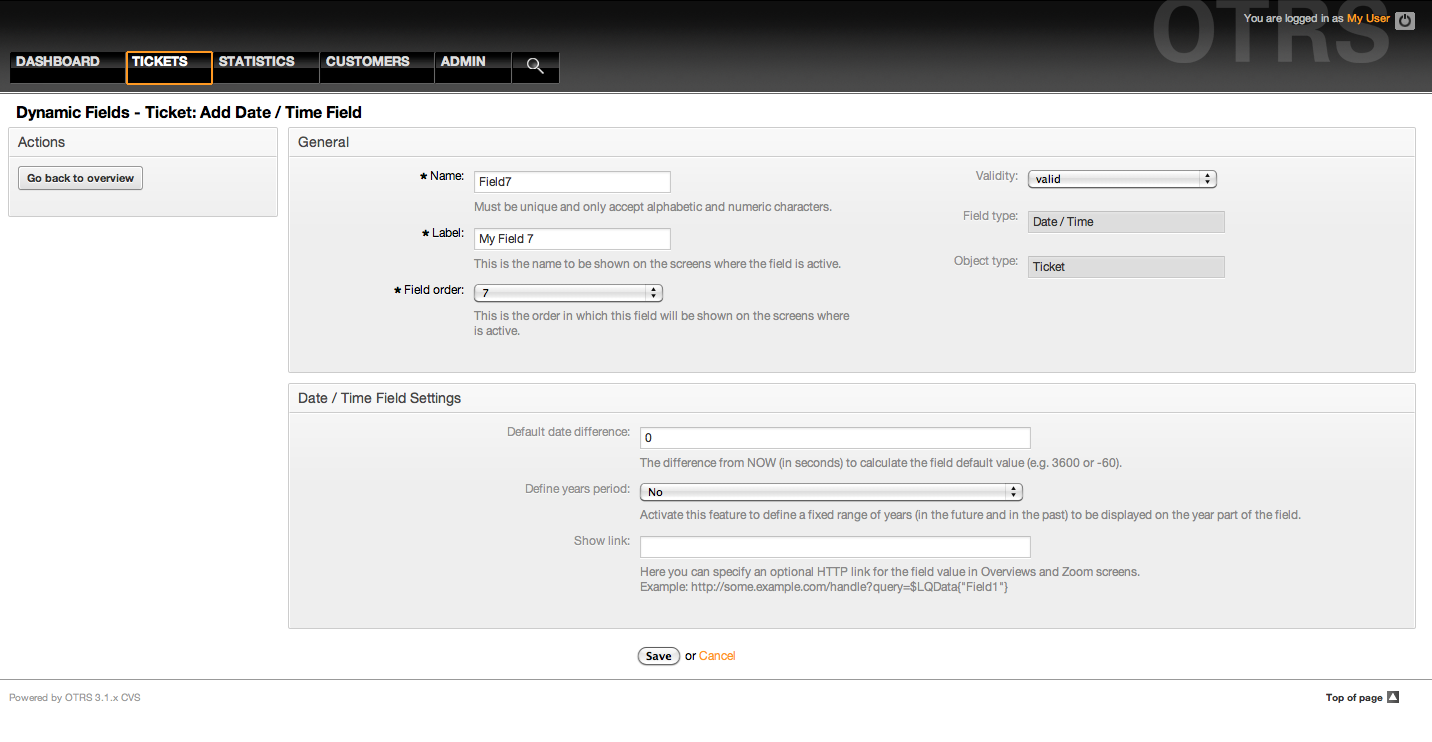Select the Default date difference field
This screenshot has width=1432, height=742.
tap(835, 438)
